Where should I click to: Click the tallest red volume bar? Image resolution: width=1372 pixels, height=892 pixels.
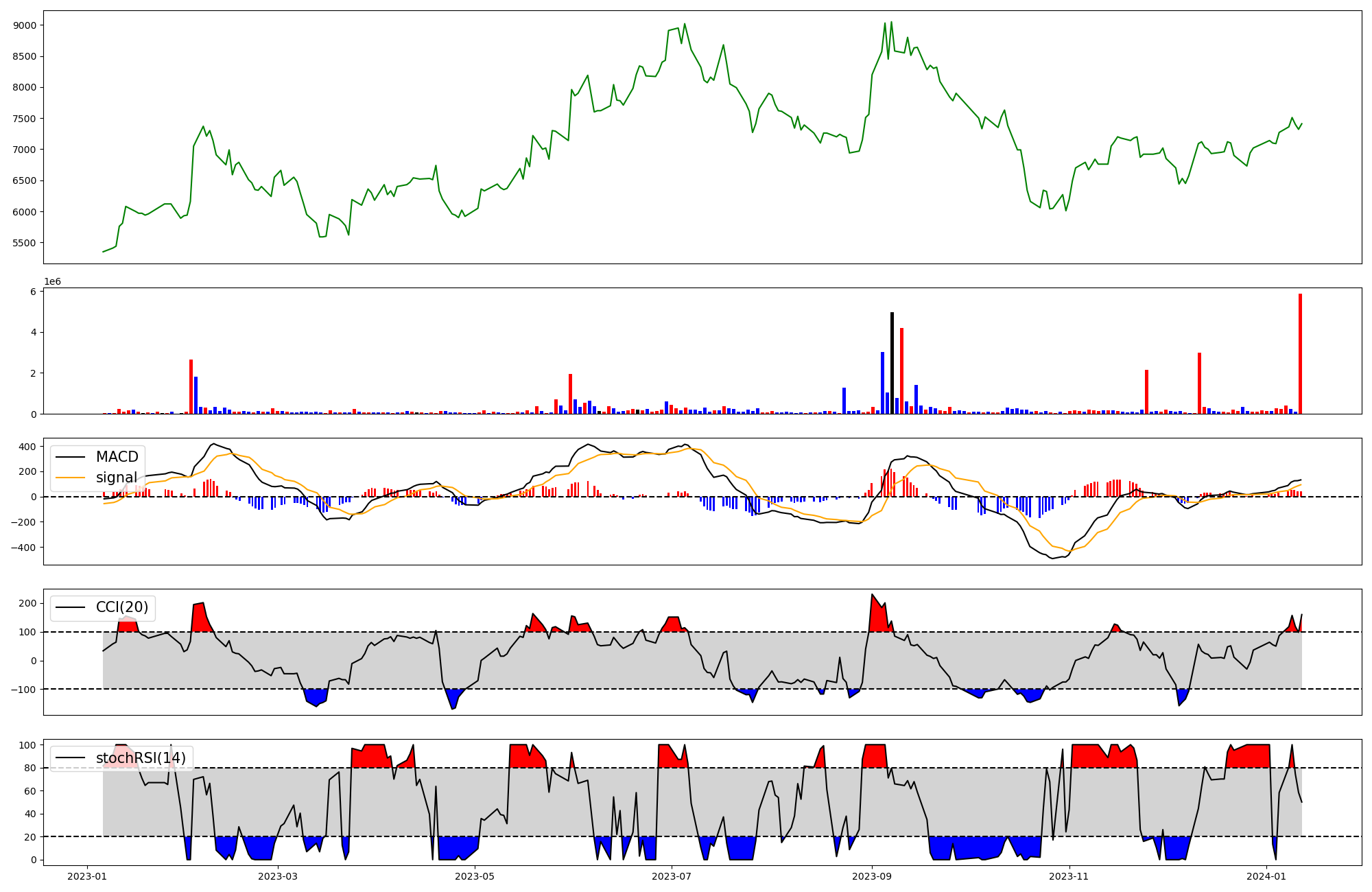[1300, 353]
